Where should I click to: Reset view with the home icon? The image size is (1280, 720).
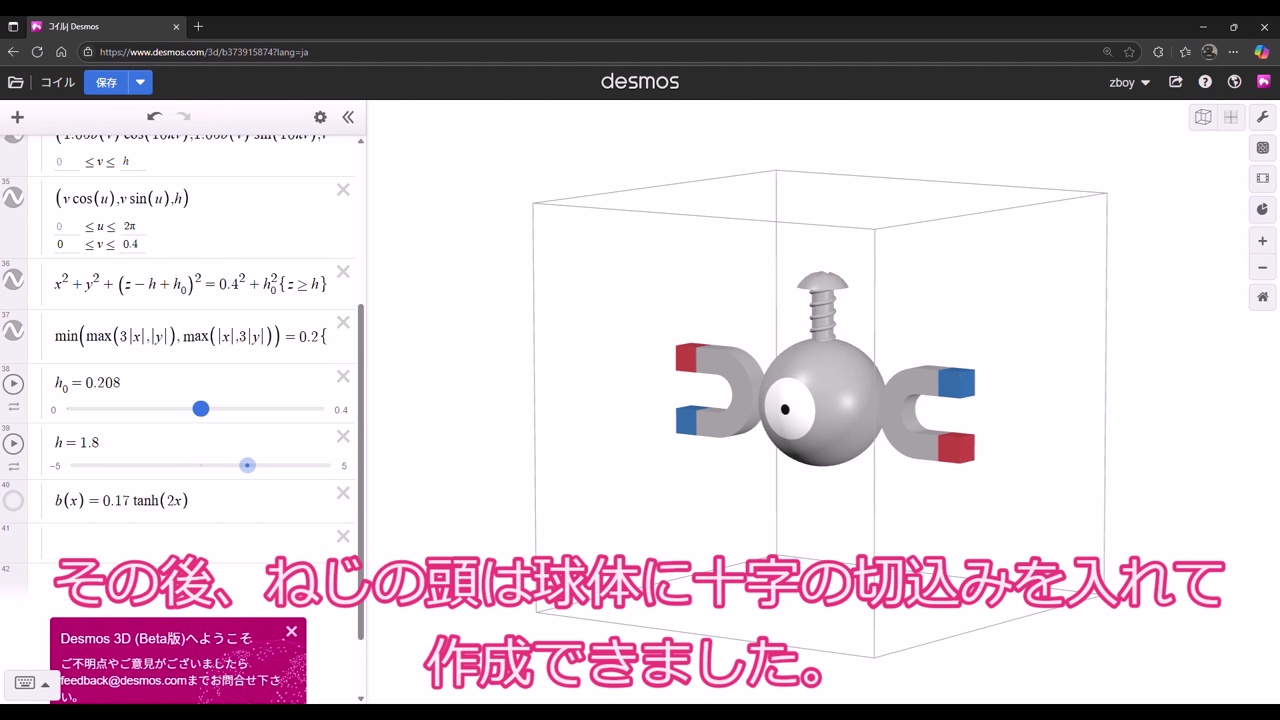click(x=1263, y=297)
